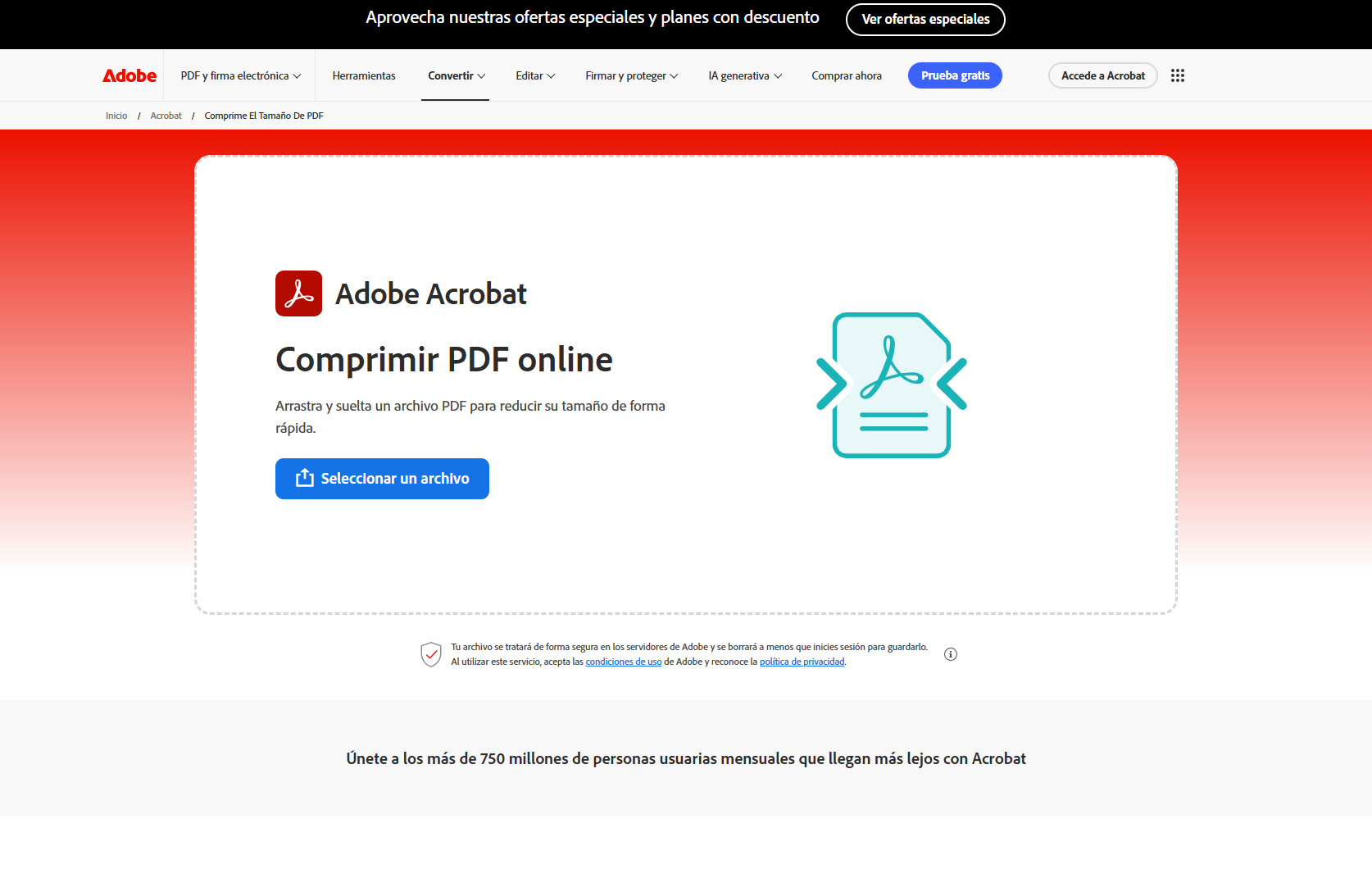Open the condiciones de uso link
1372x878 pixels.
pos(624,662)
